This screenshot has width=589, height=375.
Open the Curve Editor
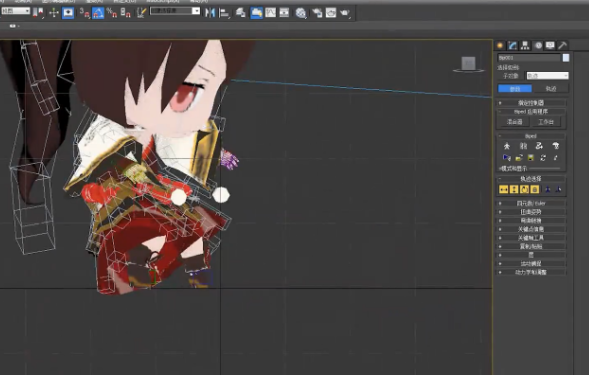(x=270, y=13)
